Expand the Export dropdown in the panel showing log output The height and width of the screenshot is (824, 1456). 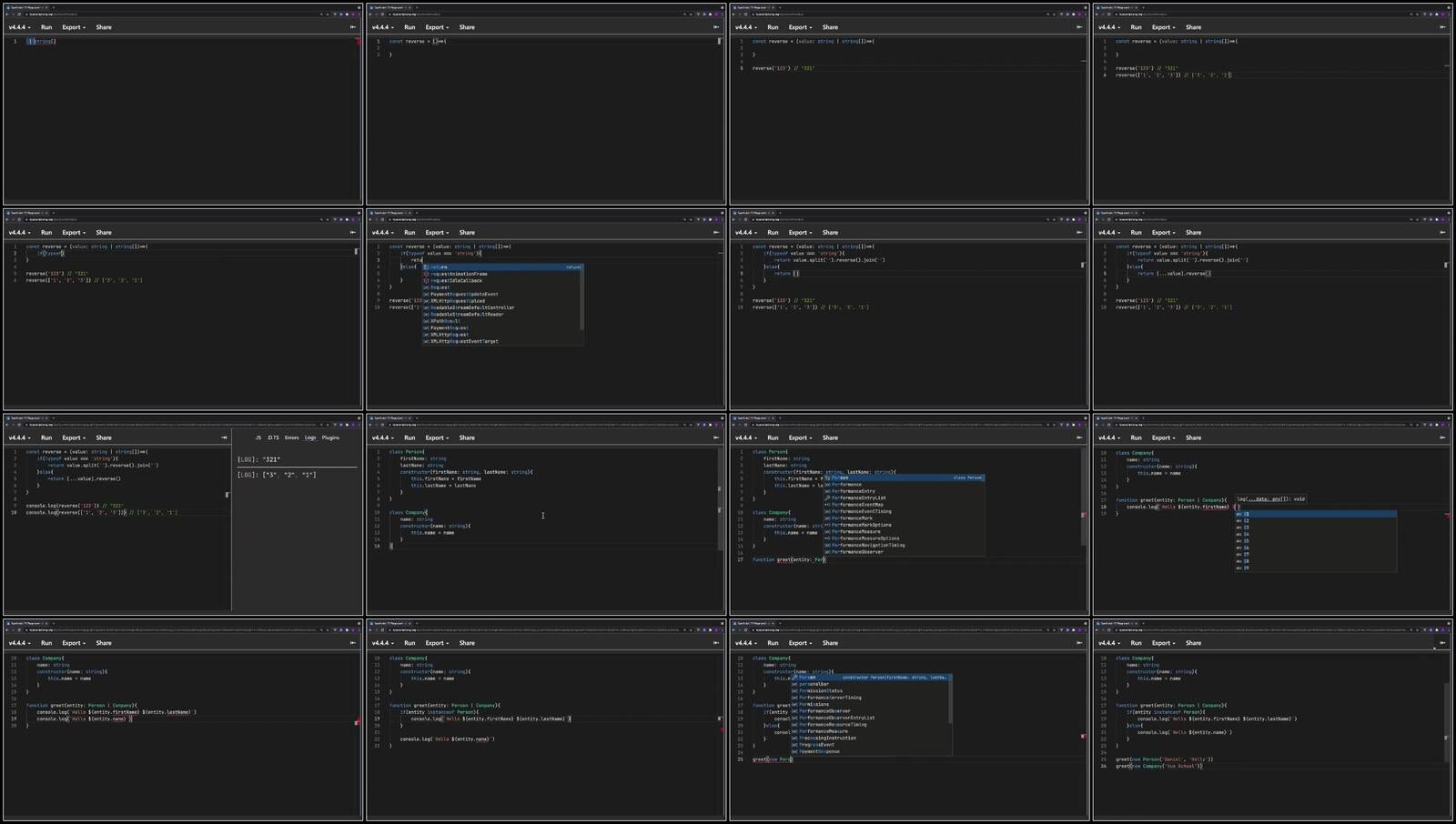(74, 437)
